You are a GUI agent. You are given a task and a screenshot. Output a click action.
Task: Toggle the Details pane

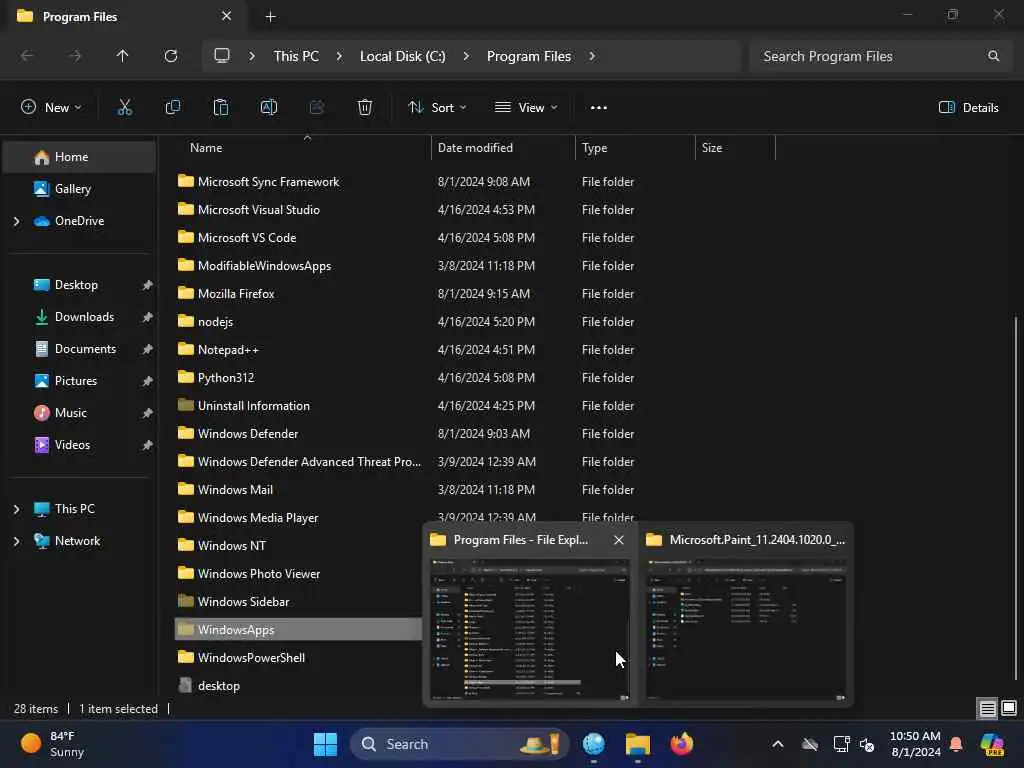[968, 108]
